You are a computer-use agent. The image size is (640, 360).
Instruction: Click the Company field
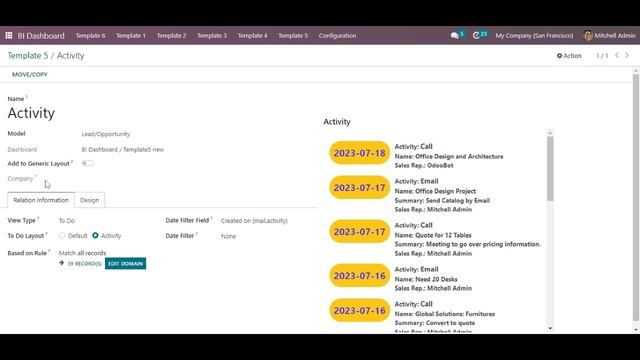pos(20,178)
